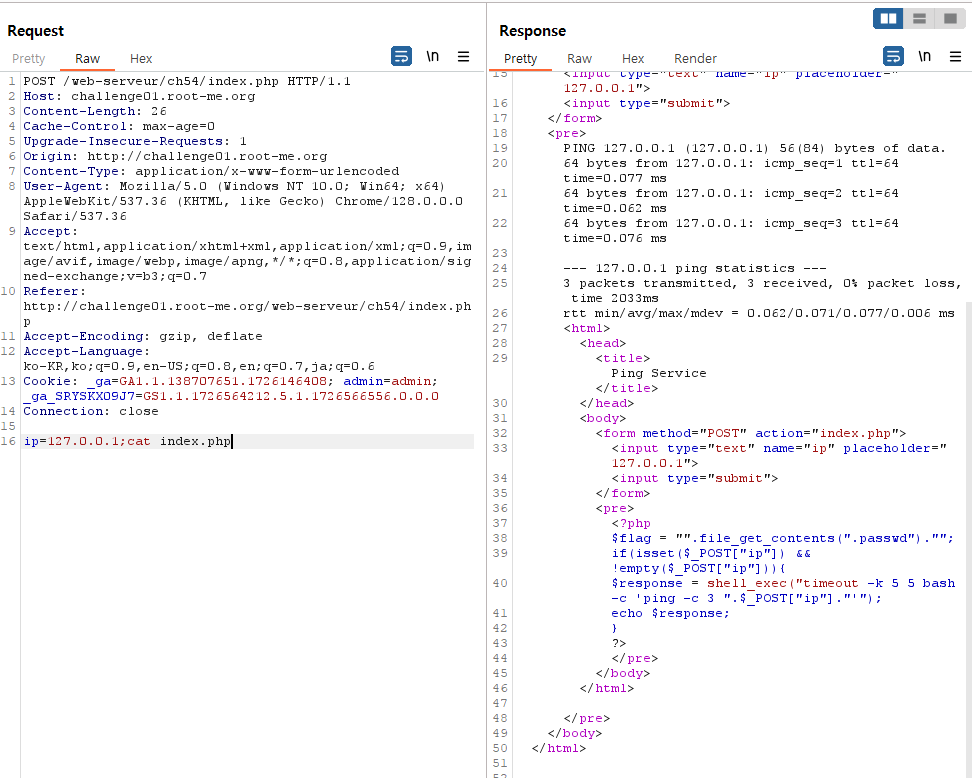Switch Response view to Raw tab
This screenshot has height=778, width=972.
click(x=579, y=58)
